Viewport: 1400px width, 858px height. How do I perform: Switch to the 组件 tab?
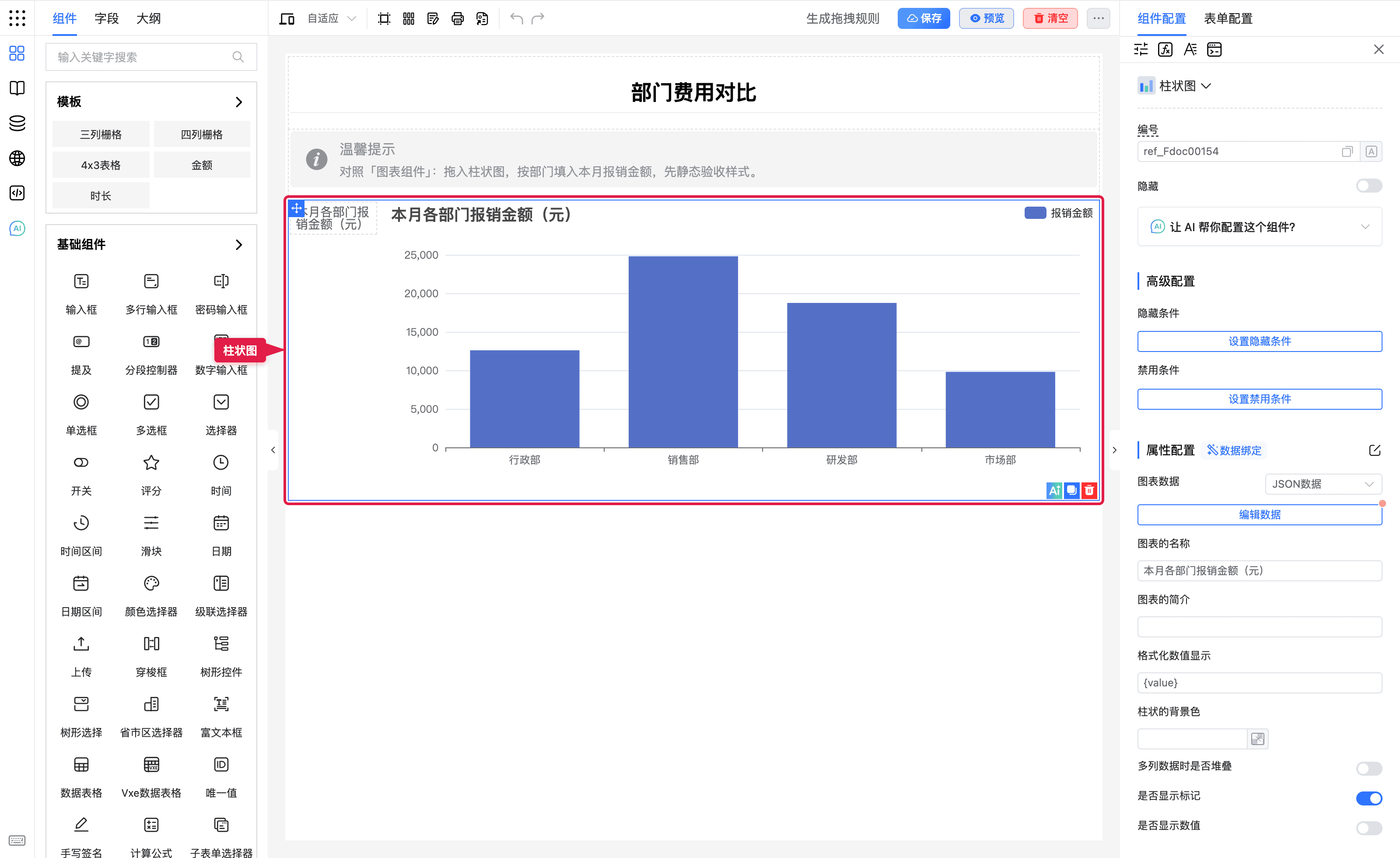click(x=64, y=19)
